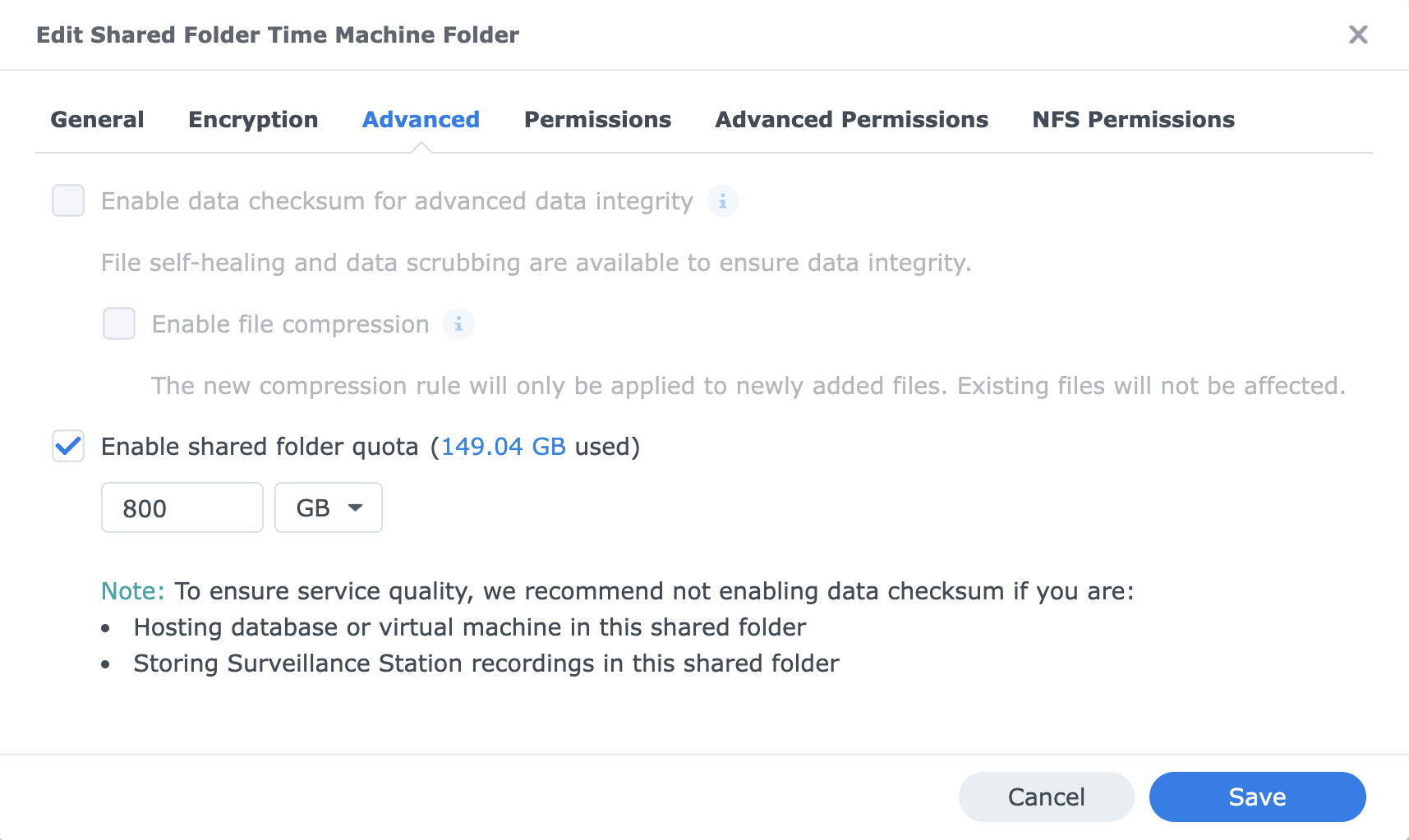The width and height of the screenshot is (1409, 840).
Task: Click info icon beside data checksum option
Action: point(723,201)
